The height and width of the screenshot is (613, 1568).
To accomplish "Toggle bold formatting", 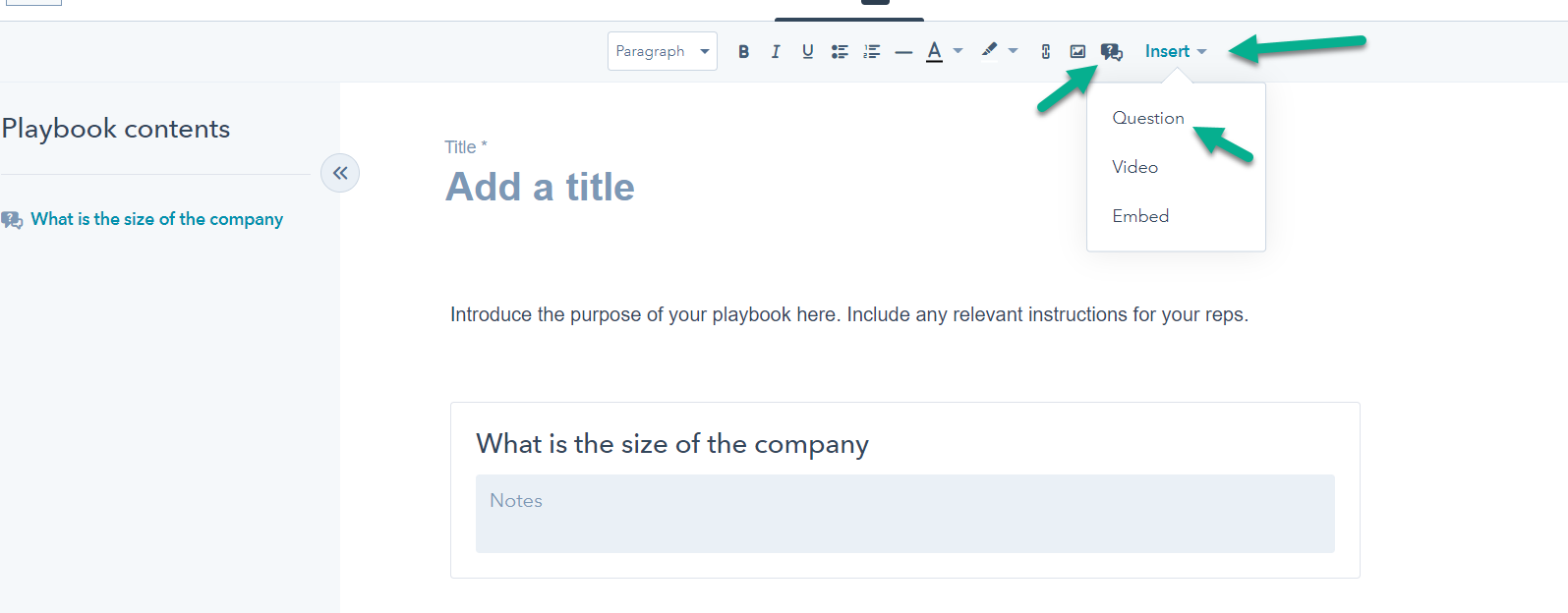I will (744, 51).
